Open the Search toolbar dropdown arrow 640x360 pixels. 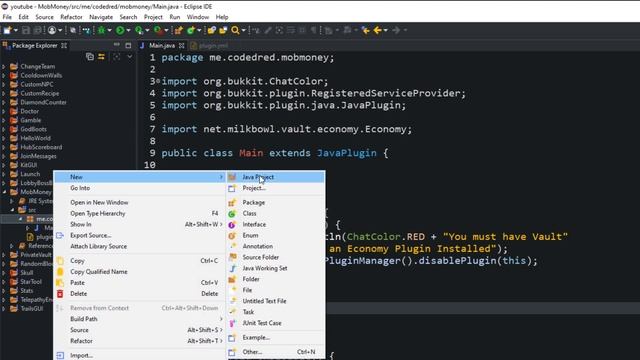click(244, 30)
